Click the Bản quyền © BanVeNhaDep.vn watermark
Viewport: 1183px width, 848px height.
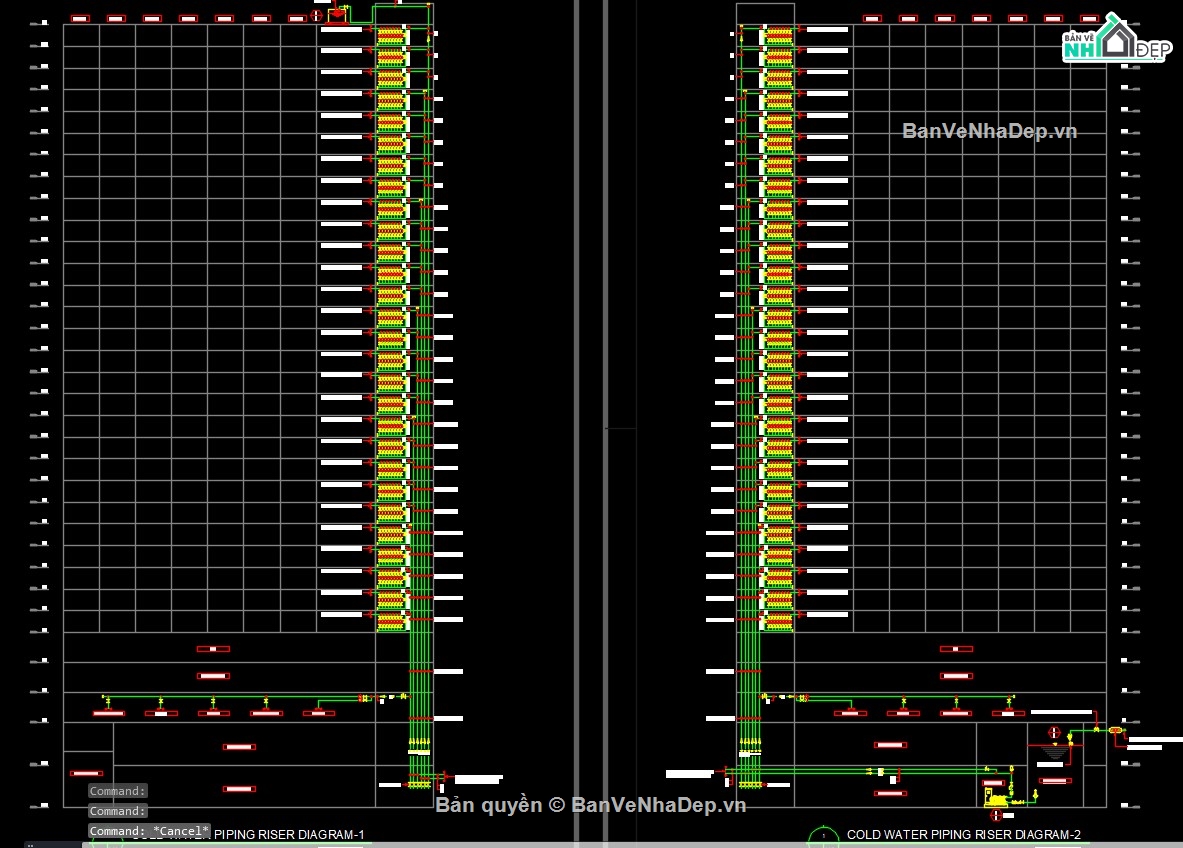(x=591, y=805)
